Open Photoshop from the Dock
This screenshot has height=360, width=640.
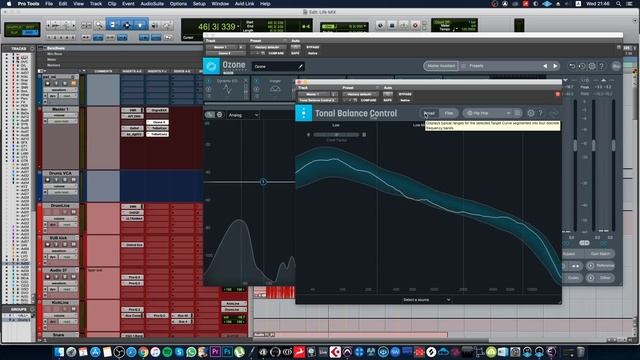(227, 351)
